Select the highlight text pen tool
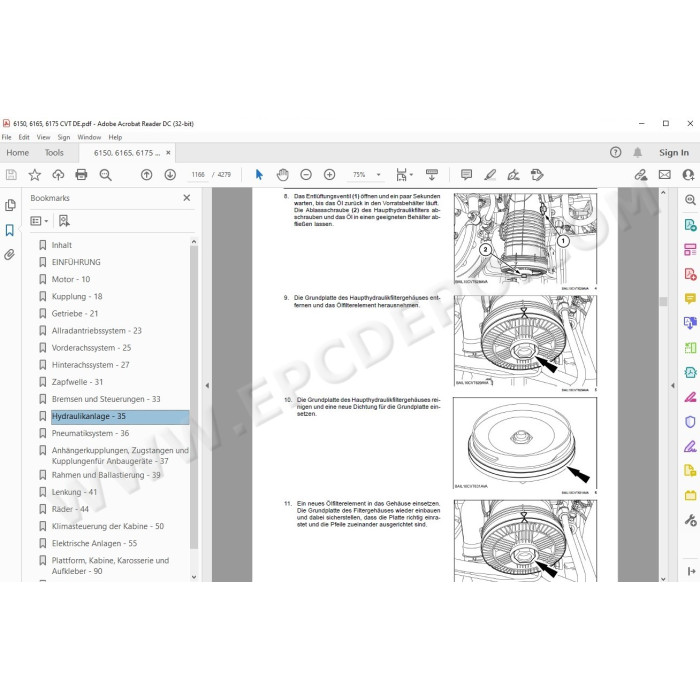700x700 pixels. pyautogui.click(x=490, y=175)
